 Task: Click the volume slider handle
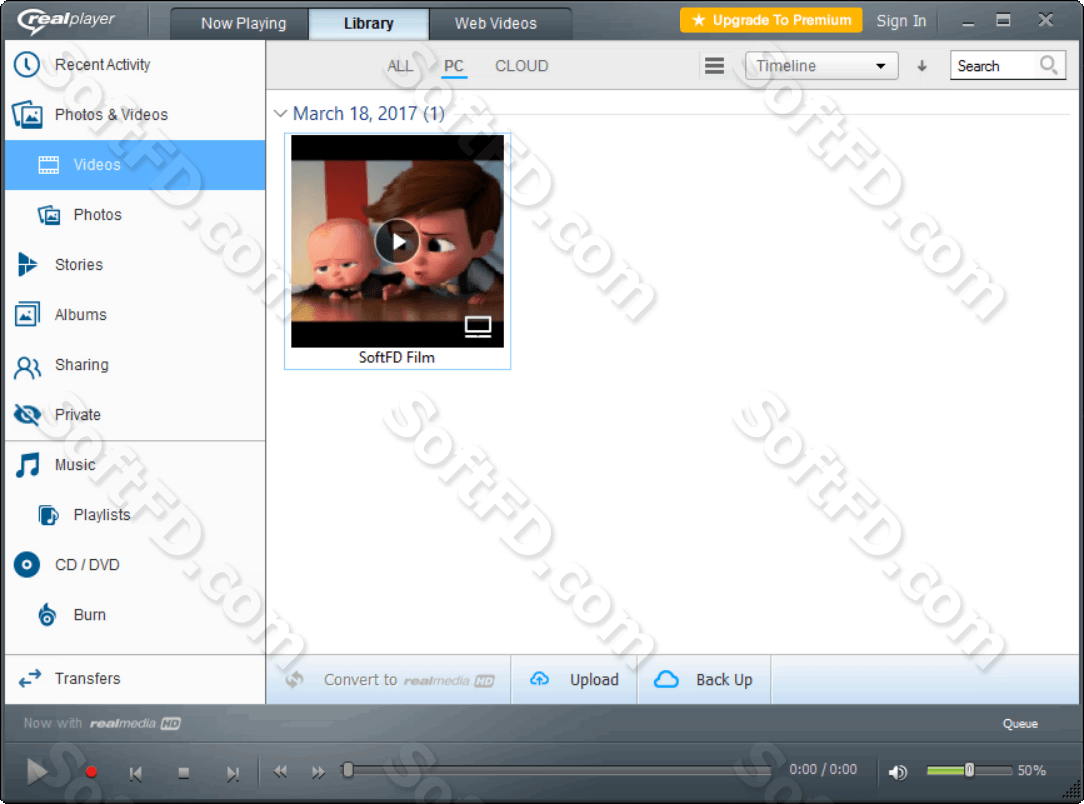coord(969,770)
